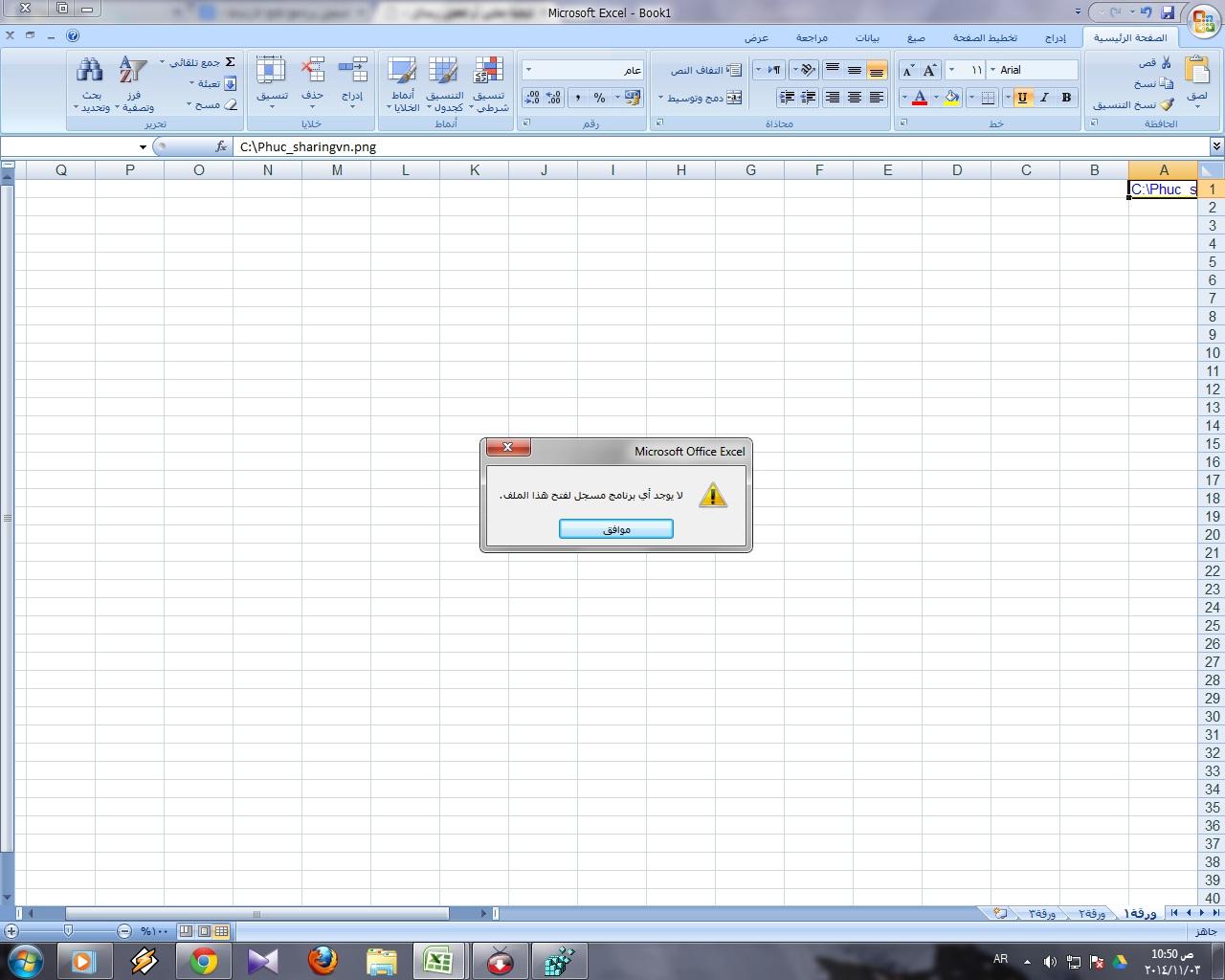Screen dimensions: 1225x980
Task: Toggle Middle Align in alignment group
Action: [855, 70]
